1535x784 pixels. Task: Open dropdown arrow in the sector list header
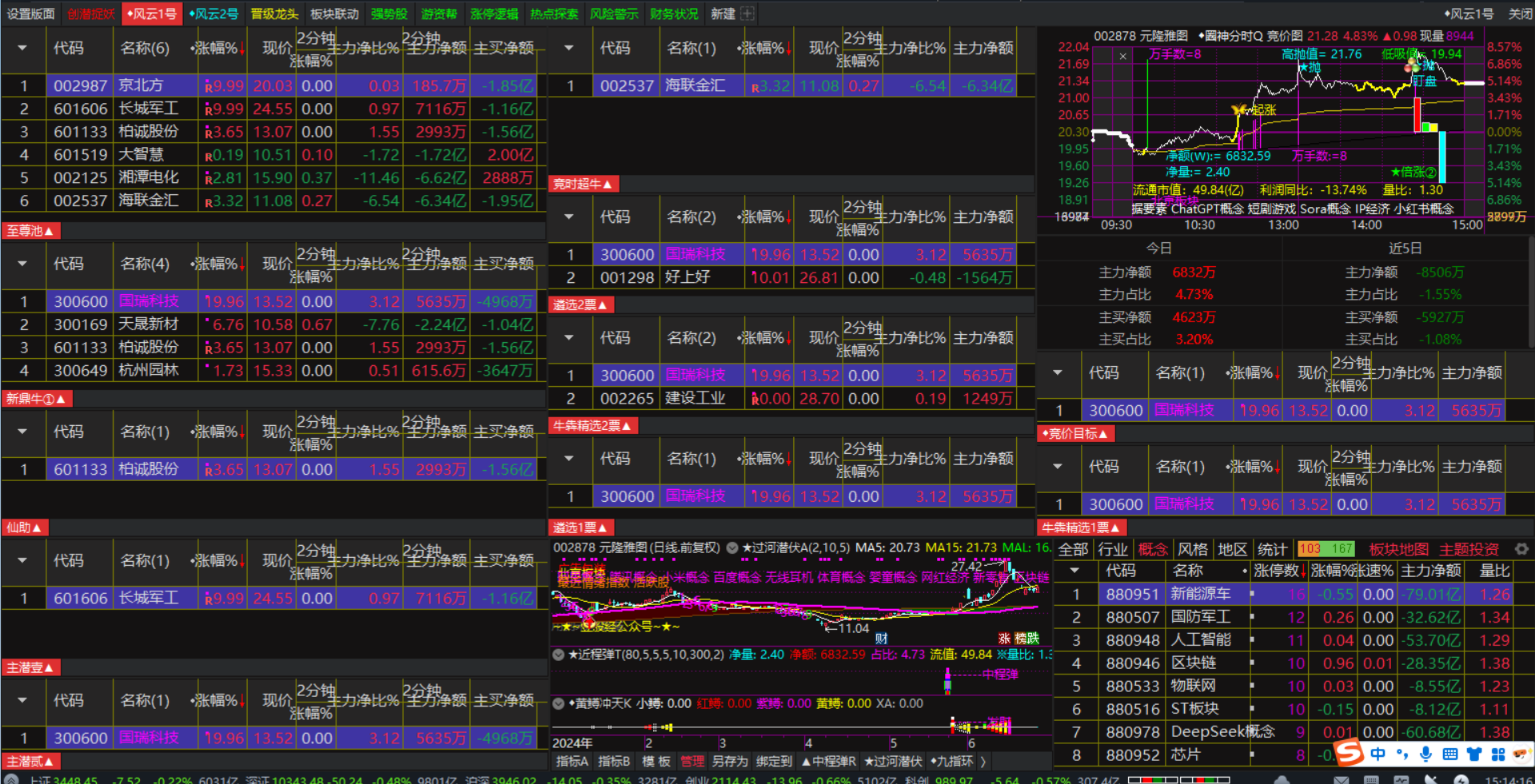[x=1074, y=571]
